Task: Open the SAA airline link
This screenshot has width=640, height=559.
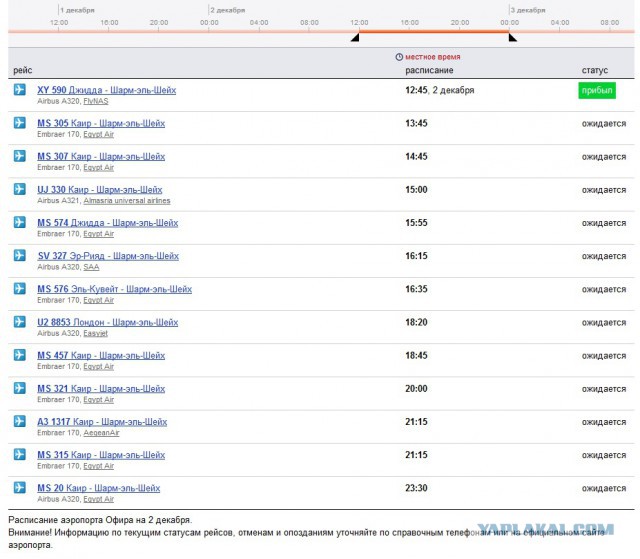Action: (x=91, y=267)
